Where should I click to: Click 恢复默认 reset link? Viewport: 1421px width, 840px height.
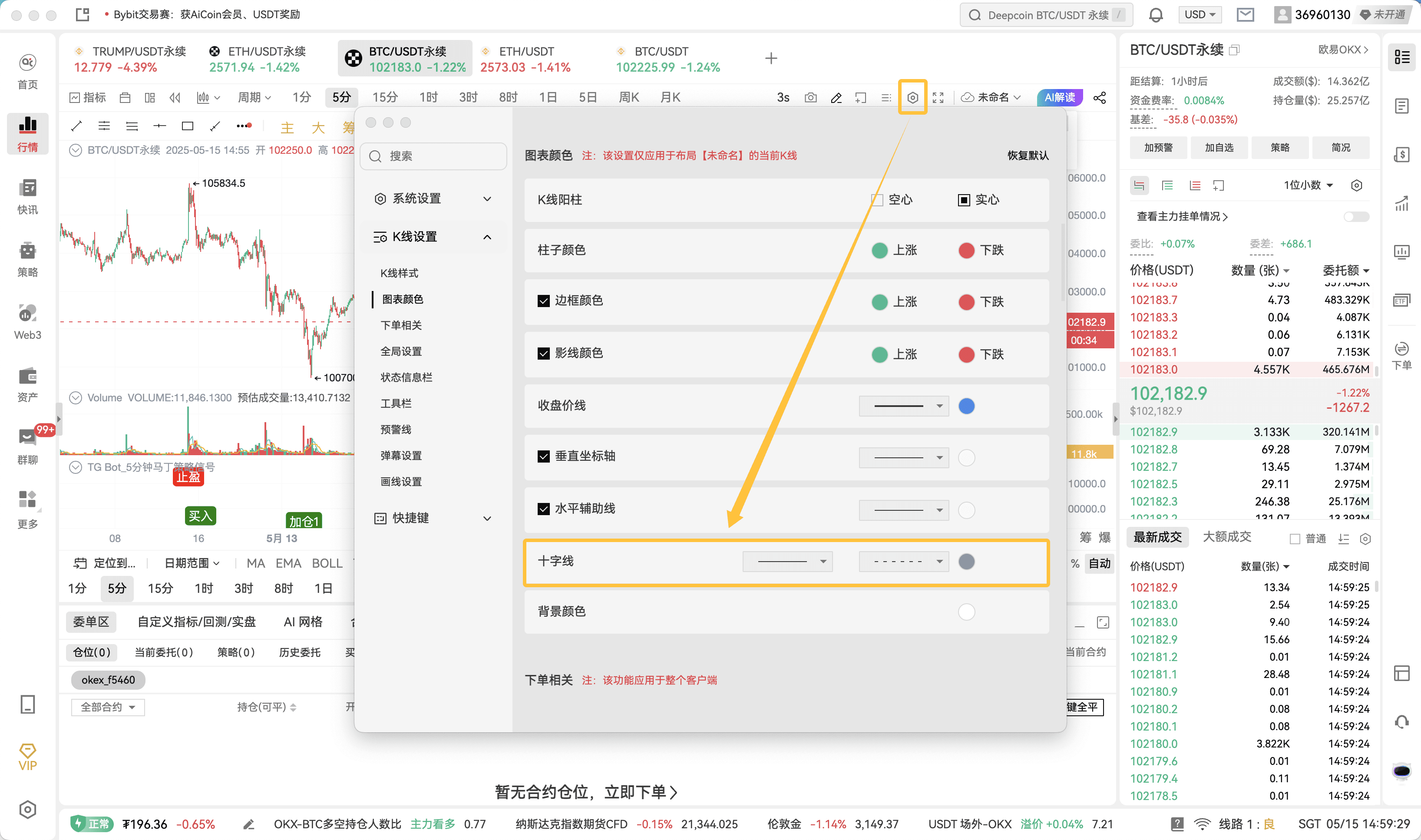(x=1028, y=155)
